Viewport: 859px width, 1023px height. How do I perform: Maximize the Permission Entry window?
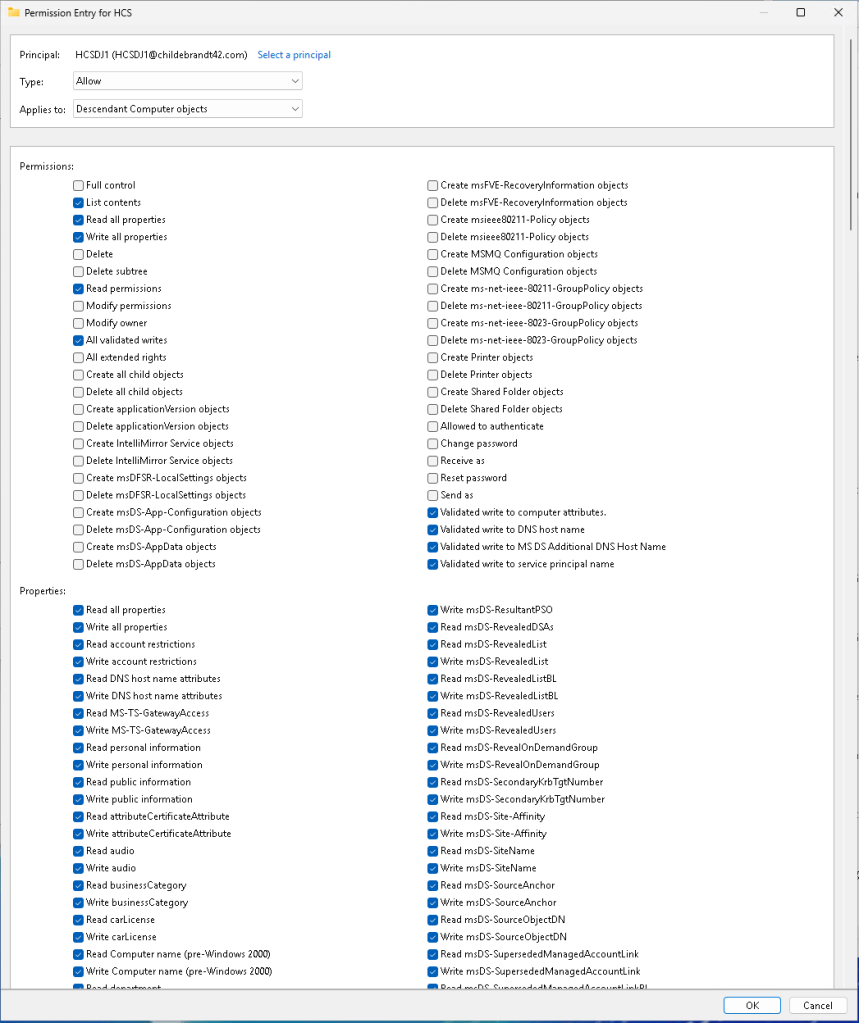coord(801,13)
